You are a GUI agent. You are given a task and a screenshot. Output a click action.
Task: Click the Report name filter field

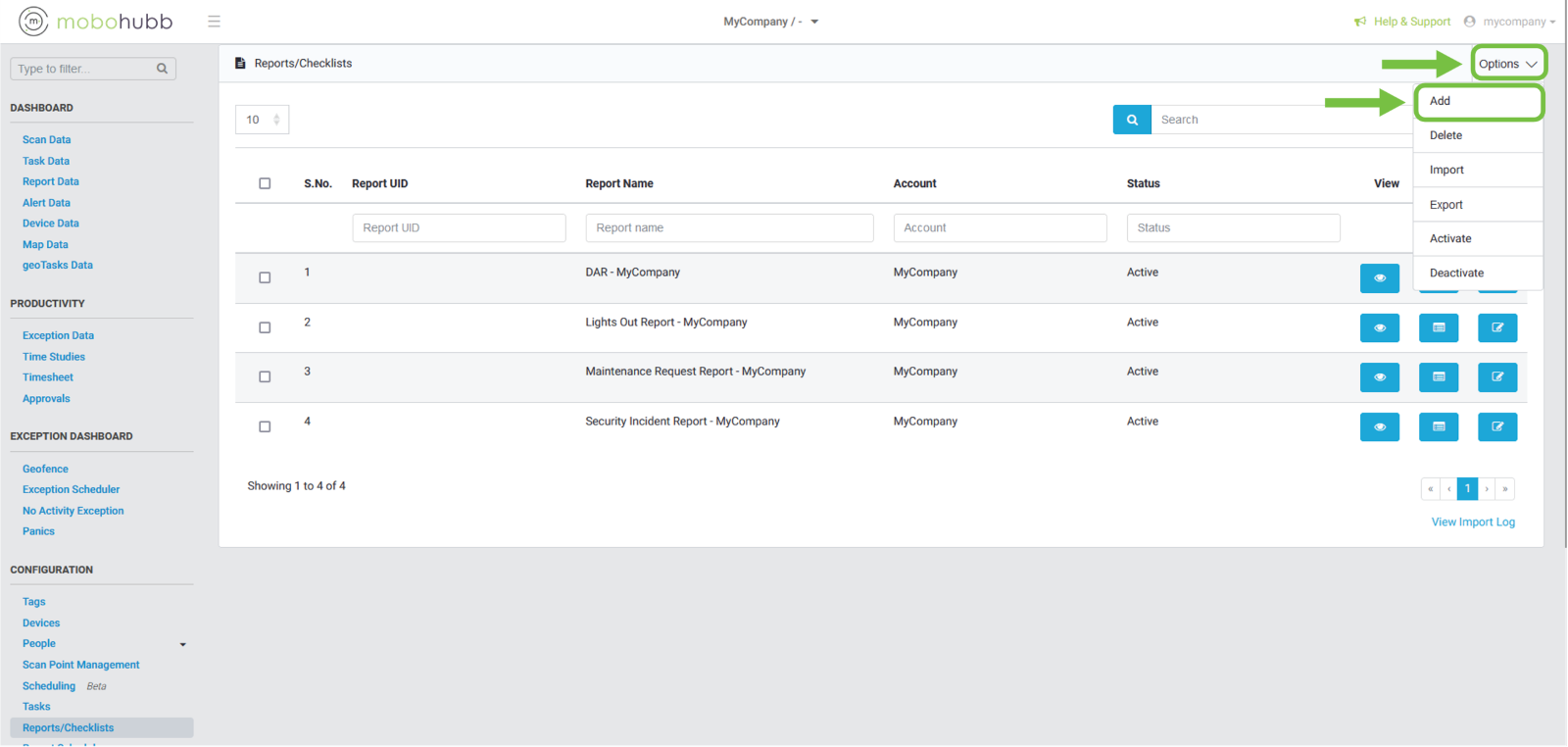729,228
